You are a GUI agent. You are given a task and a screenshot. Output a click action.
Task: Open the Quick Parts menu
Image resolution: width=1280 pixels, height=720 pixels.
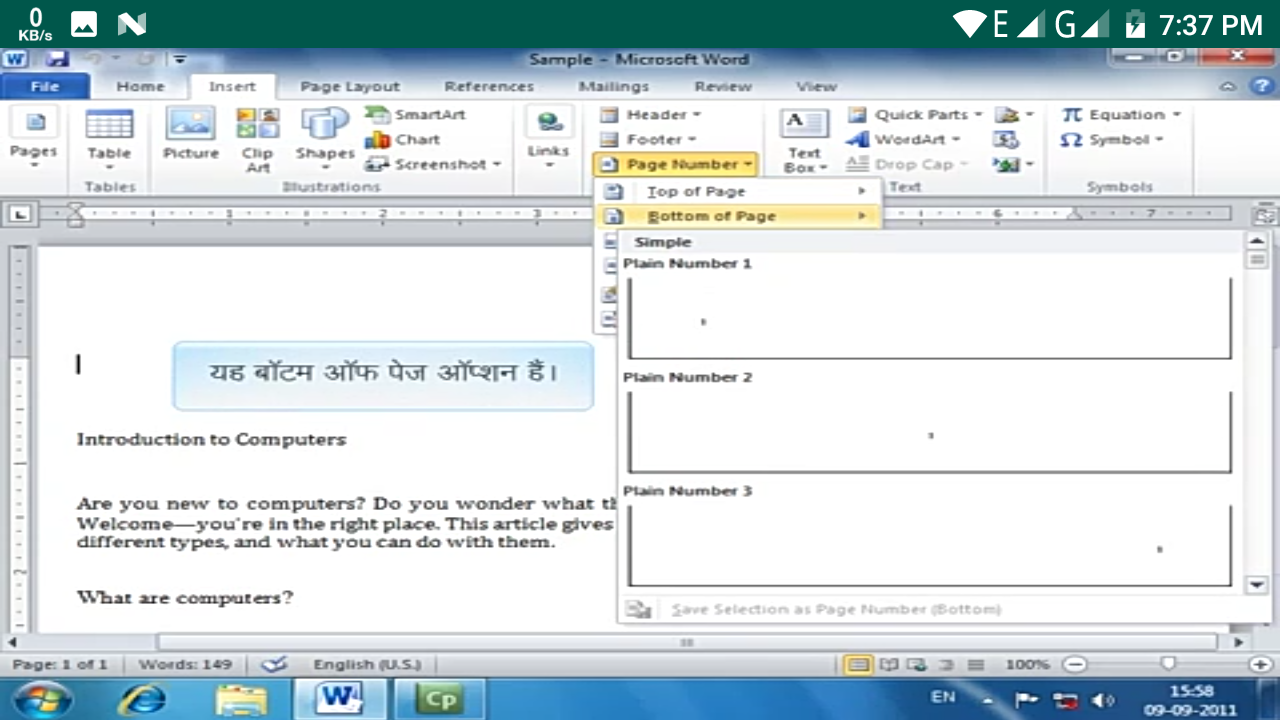[915, 114]
